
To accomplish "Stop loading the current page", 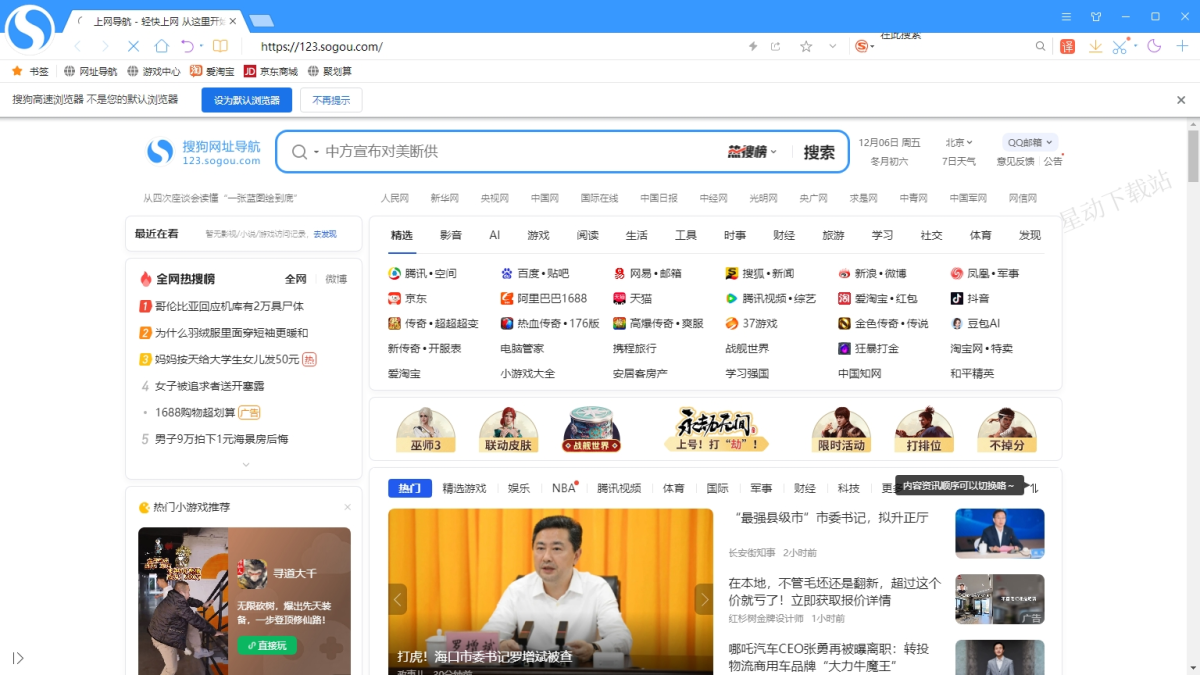I will (x=133, y=46).
